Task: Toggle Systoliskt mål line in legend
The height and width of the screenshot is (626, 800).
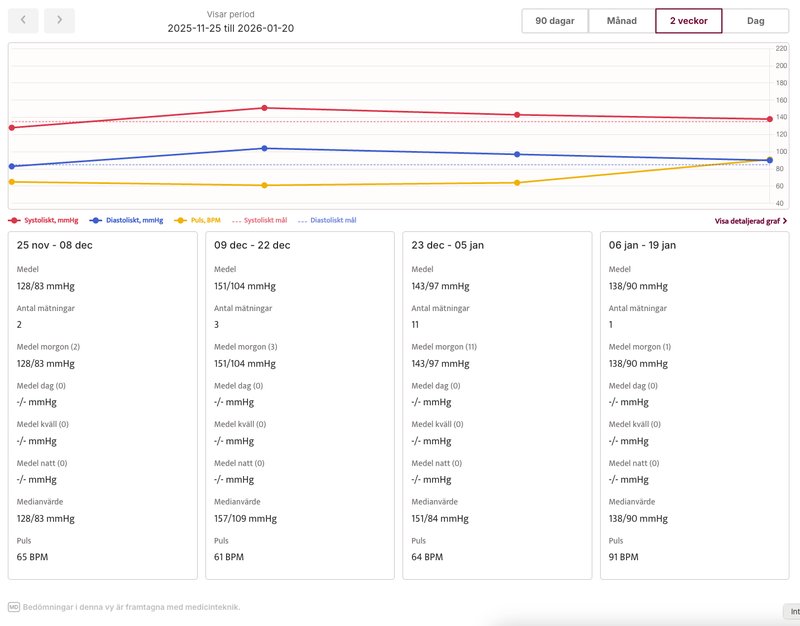Action: [260, 220]
